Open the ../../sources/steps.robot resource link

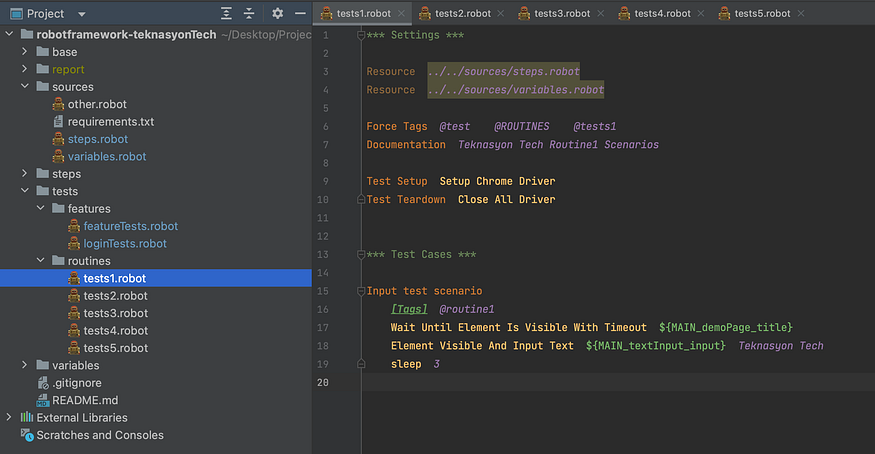503,71
